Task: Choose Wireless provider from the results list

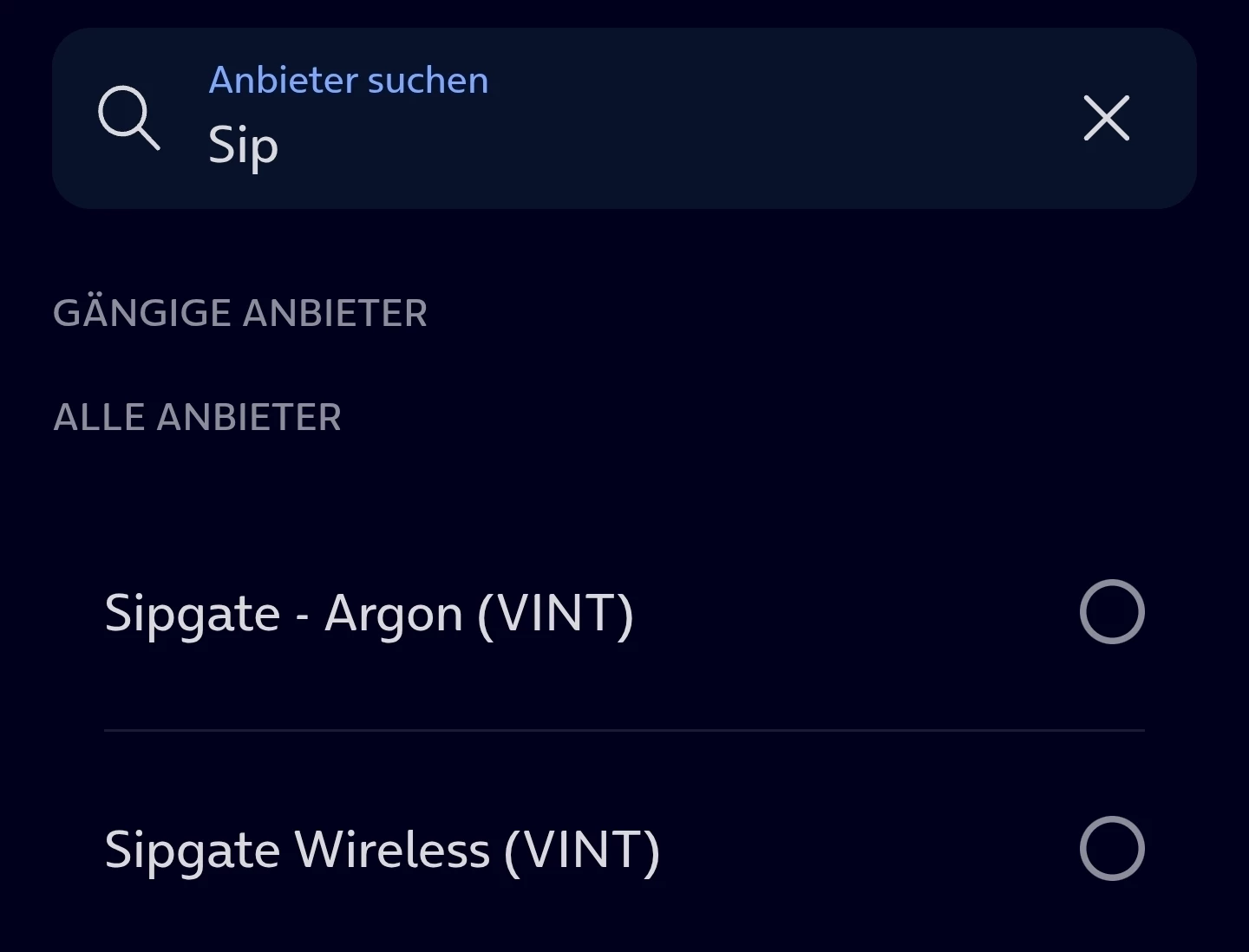Action: pos(382,850)
